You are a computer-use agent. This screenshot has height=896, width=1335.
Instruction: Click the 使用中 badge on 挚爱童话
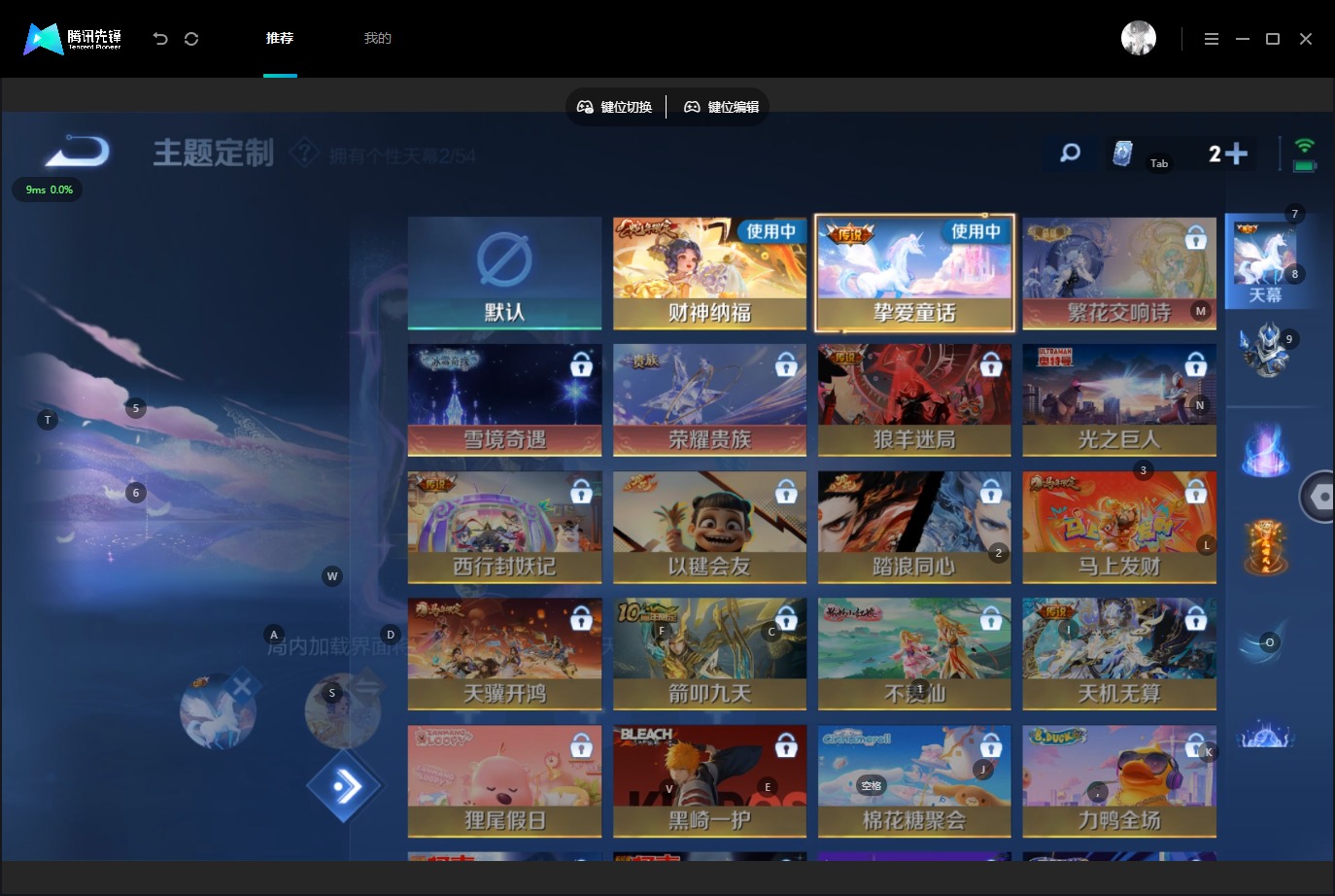[x=976, y=231]
